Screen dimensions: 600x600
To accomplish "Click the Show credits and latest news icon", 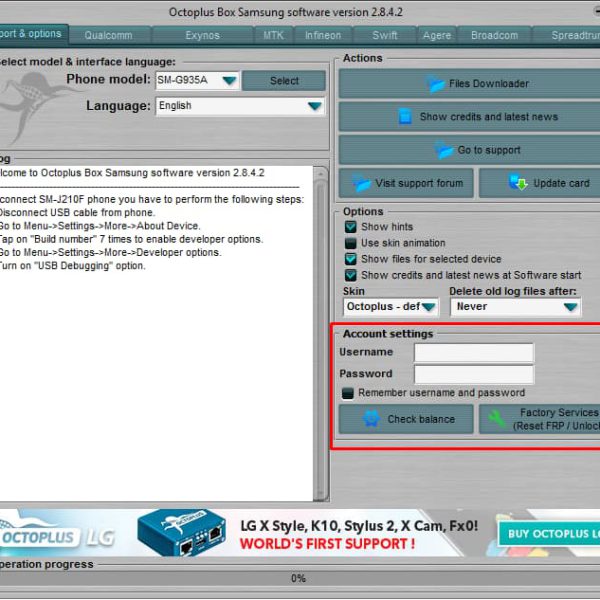I will [x=405, y=117].
